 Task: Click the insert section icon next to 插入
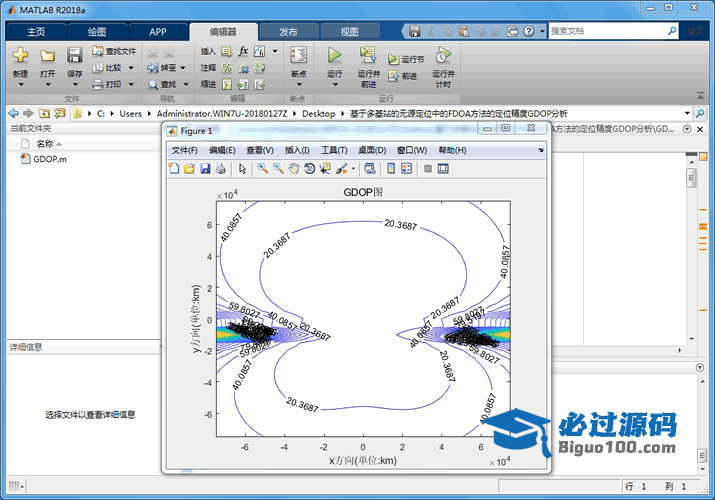point(227,52)
